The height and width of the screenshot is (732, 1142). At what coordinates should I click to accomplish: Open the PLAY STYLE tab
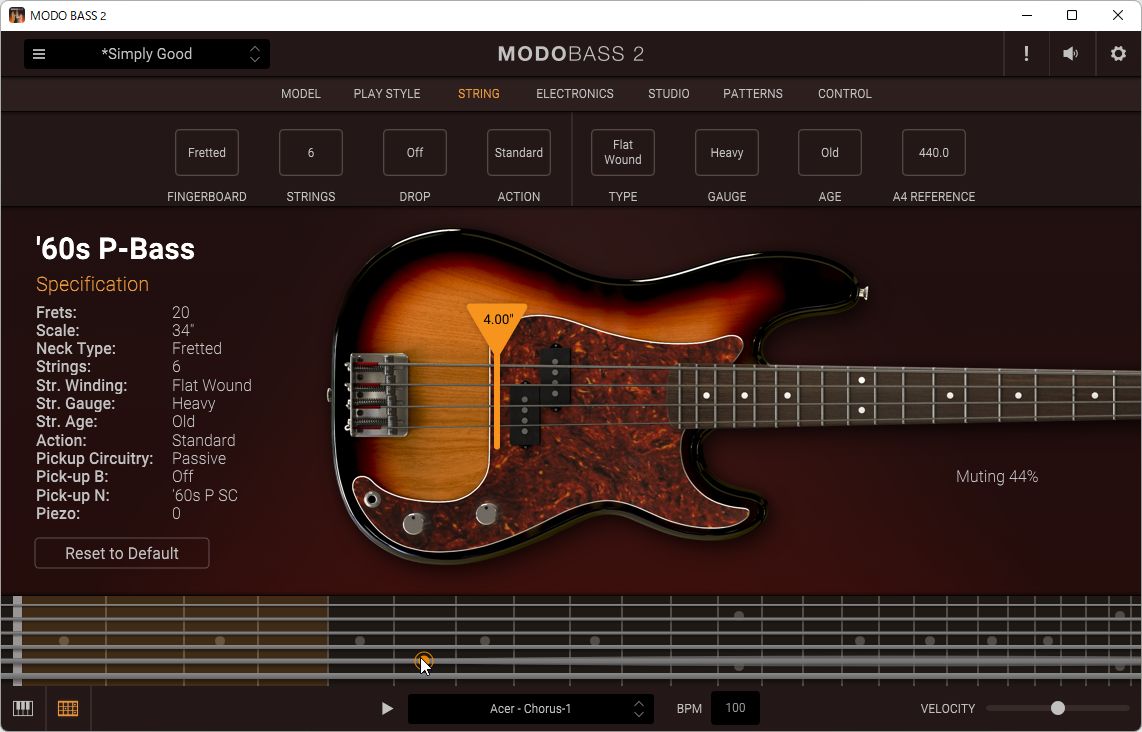tap(387, 94)
